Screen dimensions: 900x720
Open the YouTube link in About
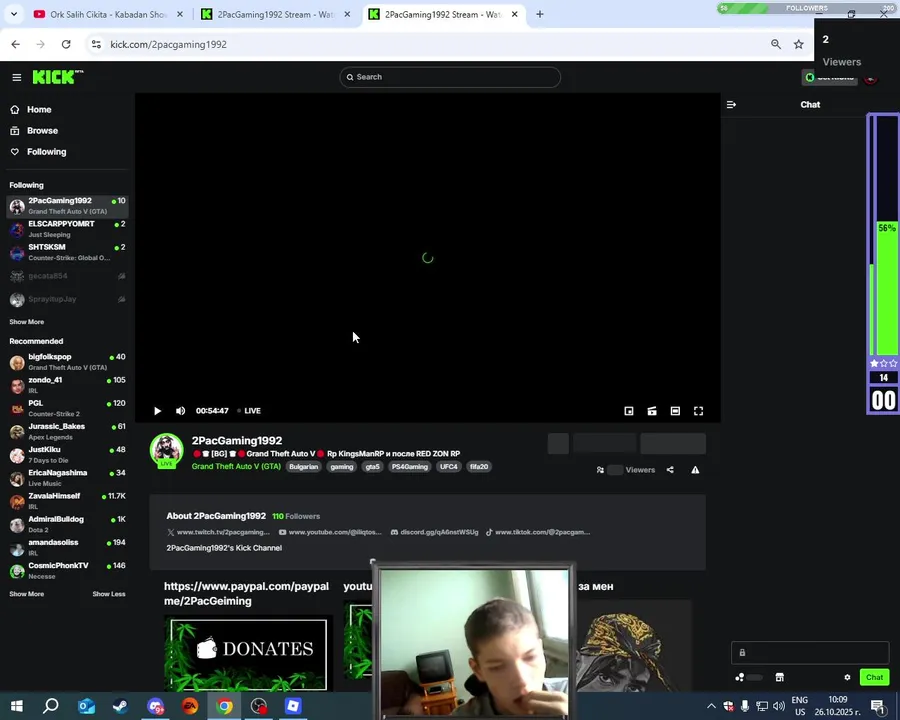click(330, 532)
